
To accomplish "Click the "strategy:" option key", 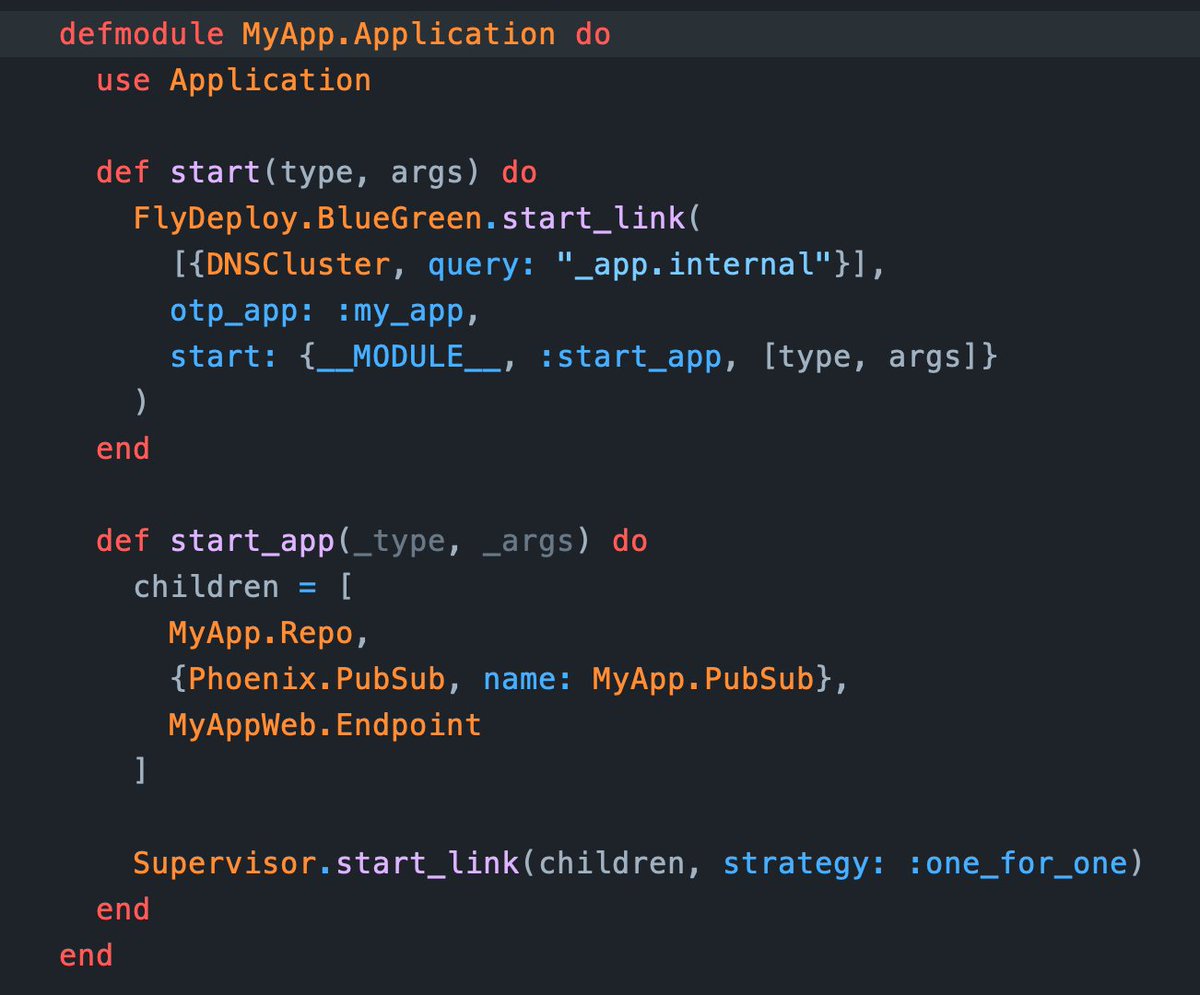I will (804, 863).
